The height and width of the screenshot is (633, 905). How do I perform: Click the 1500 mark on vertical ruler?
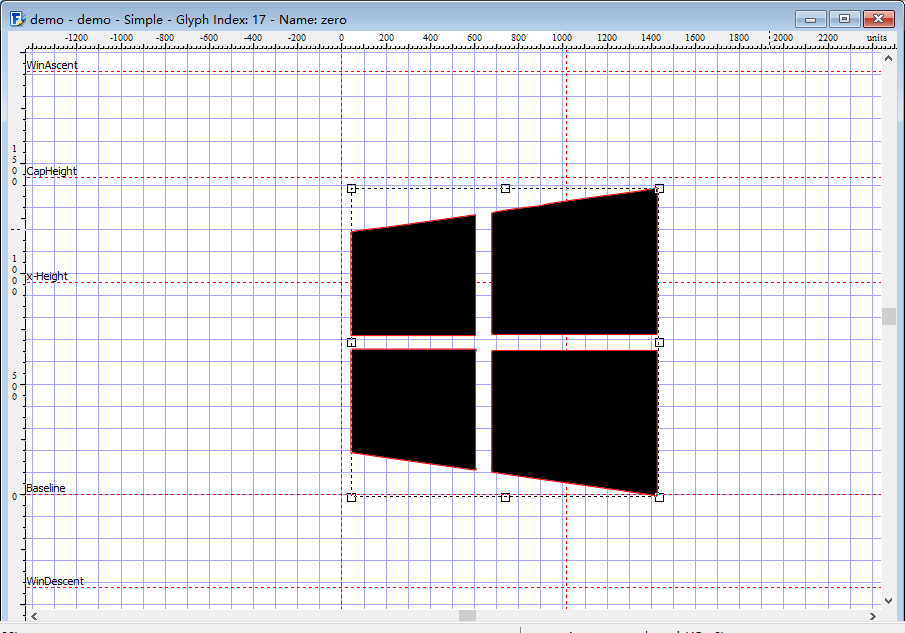pyautogui.click(x=14, y=166)
